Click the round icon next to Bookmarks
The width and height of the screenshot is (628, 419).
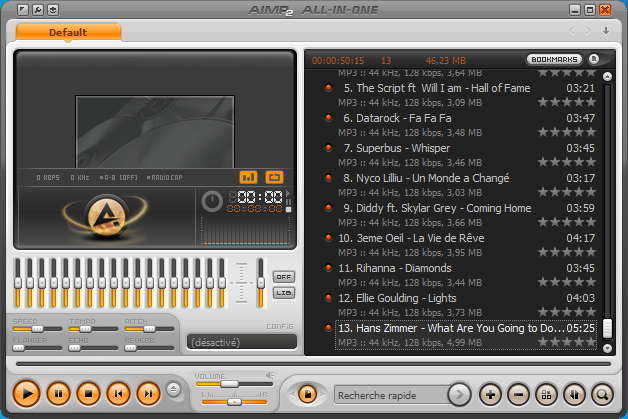click(594, 59)
